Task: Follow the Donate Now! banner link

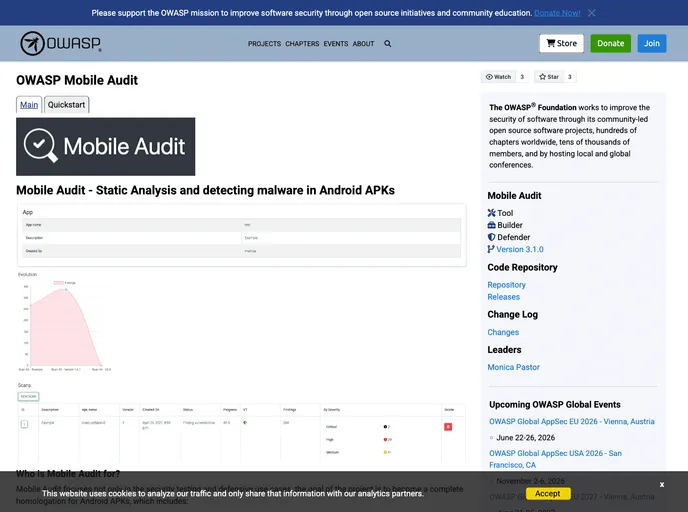Action: (557, 13)
